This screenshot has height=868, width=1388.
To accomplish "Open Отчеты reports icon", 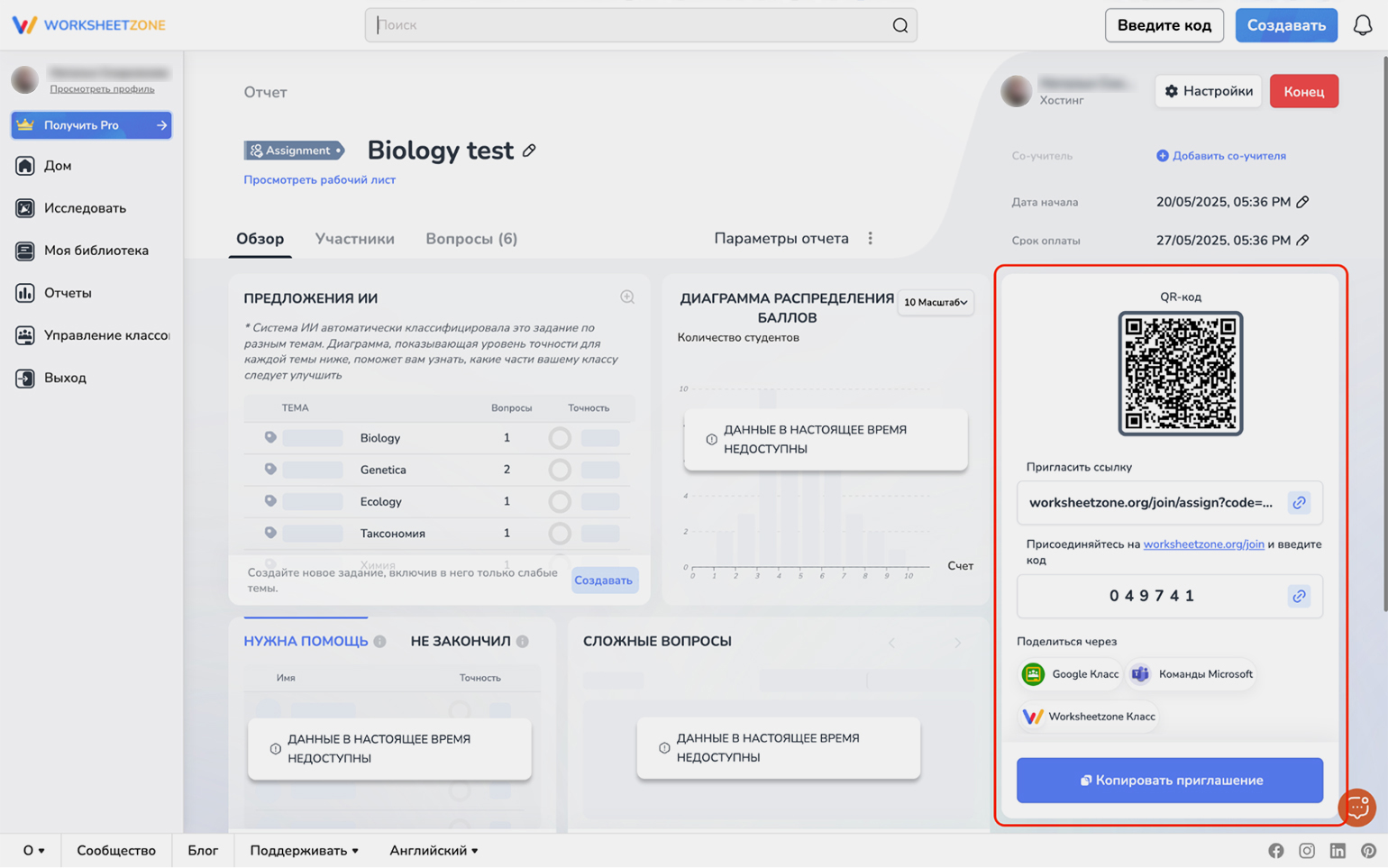I will pyautogui.click(x=25, y=293).
